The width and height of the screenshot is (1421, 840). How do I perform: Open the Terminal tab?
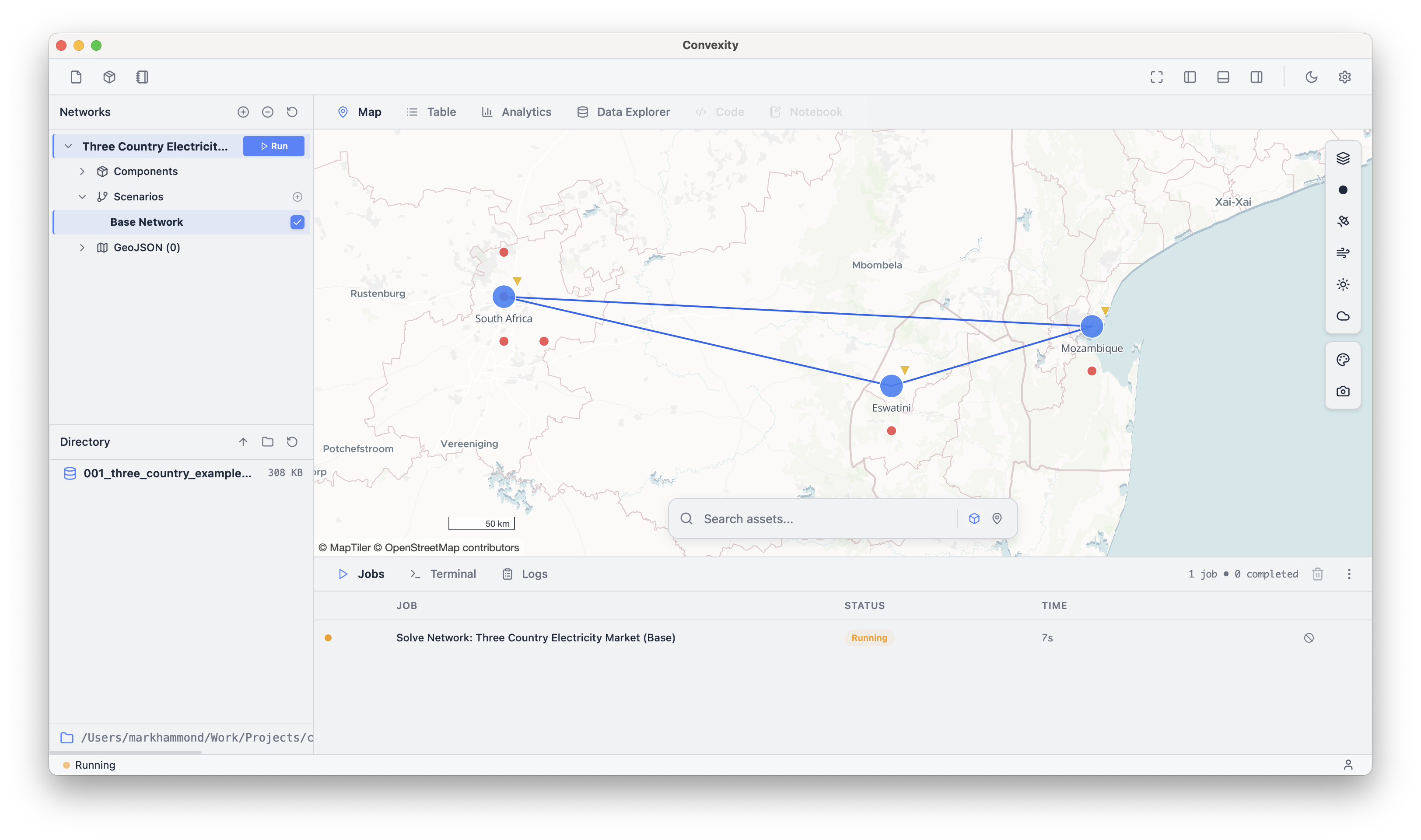pyautogui.click(x=443, y=574)
